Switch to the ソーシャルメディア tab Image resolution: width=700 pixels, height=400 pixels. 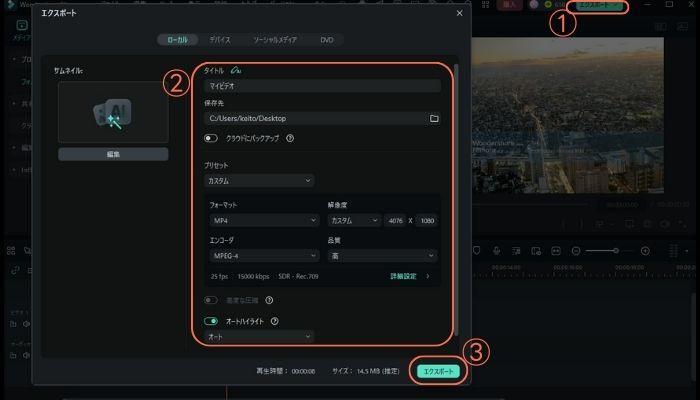pyautogui.click(x=275, y=40)
